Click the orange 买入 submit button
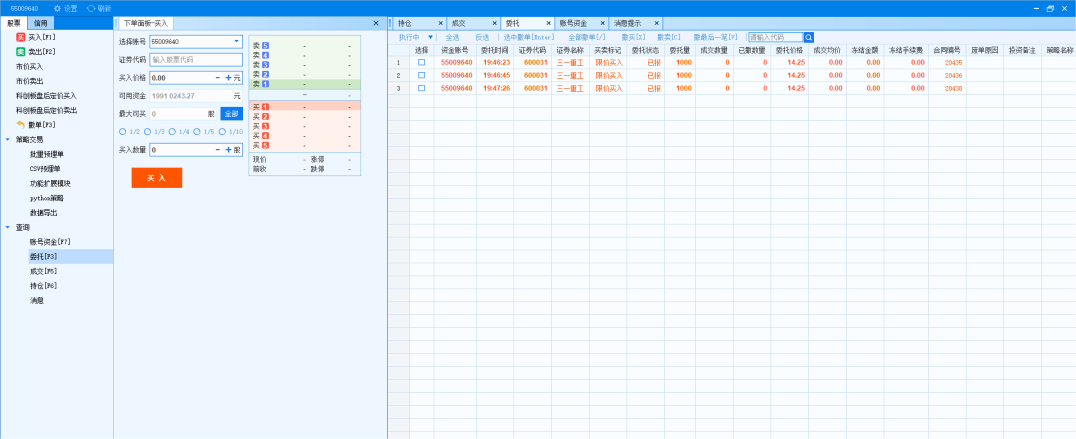The width and height of the screenshot is (1076, 439). (156, 178)
